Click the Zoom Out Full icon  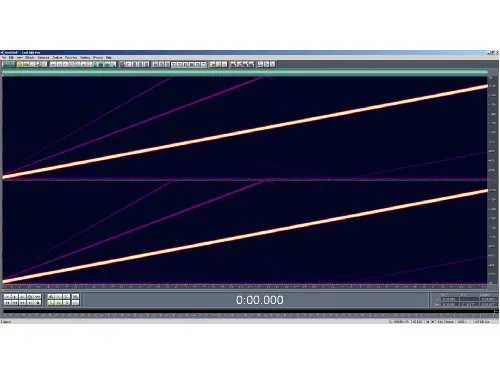tap(67, 297)
